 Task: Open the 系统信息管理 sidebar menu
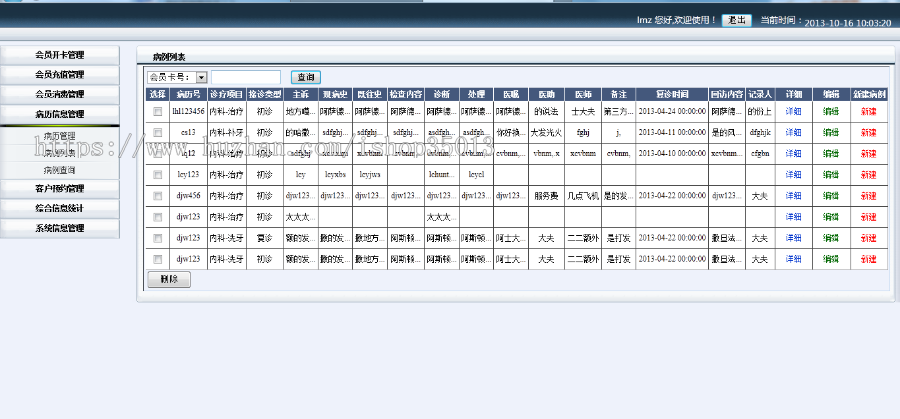[60, 228]
